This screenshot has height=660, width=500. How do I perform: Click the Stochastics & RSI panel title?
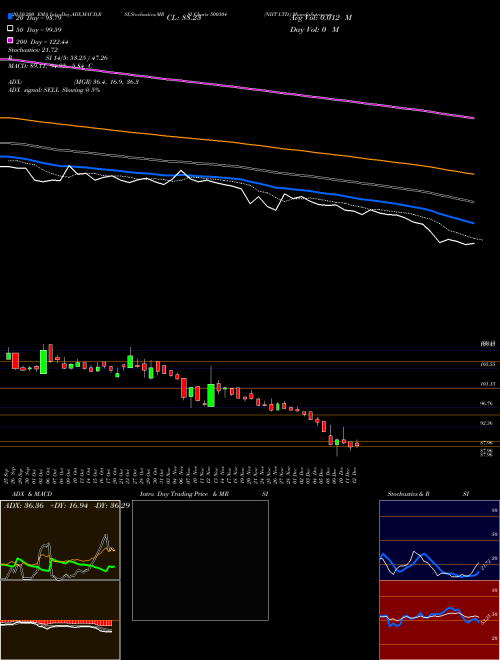(428, 494)
